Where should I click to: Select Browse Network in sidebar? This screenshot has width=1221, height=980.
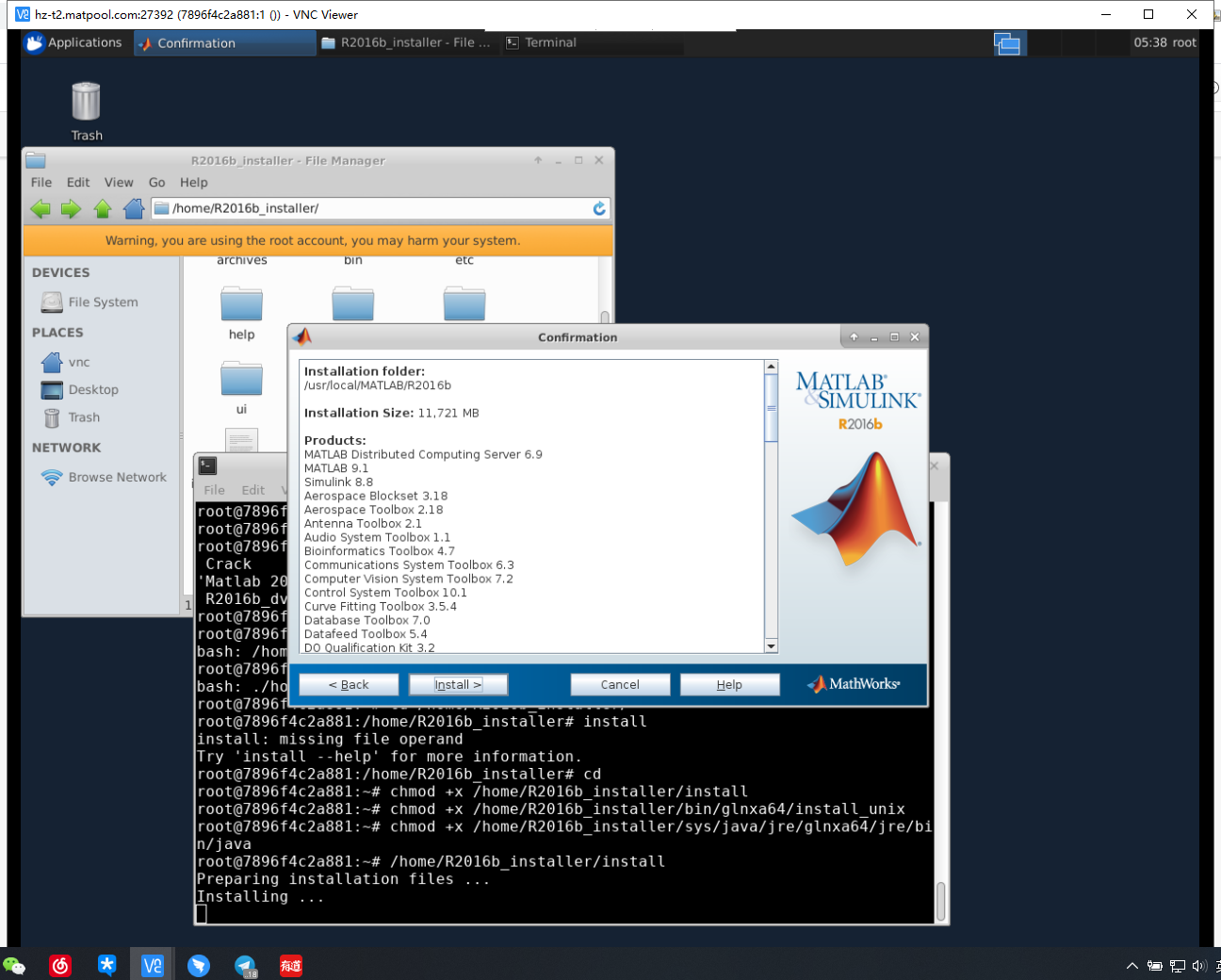104,477
